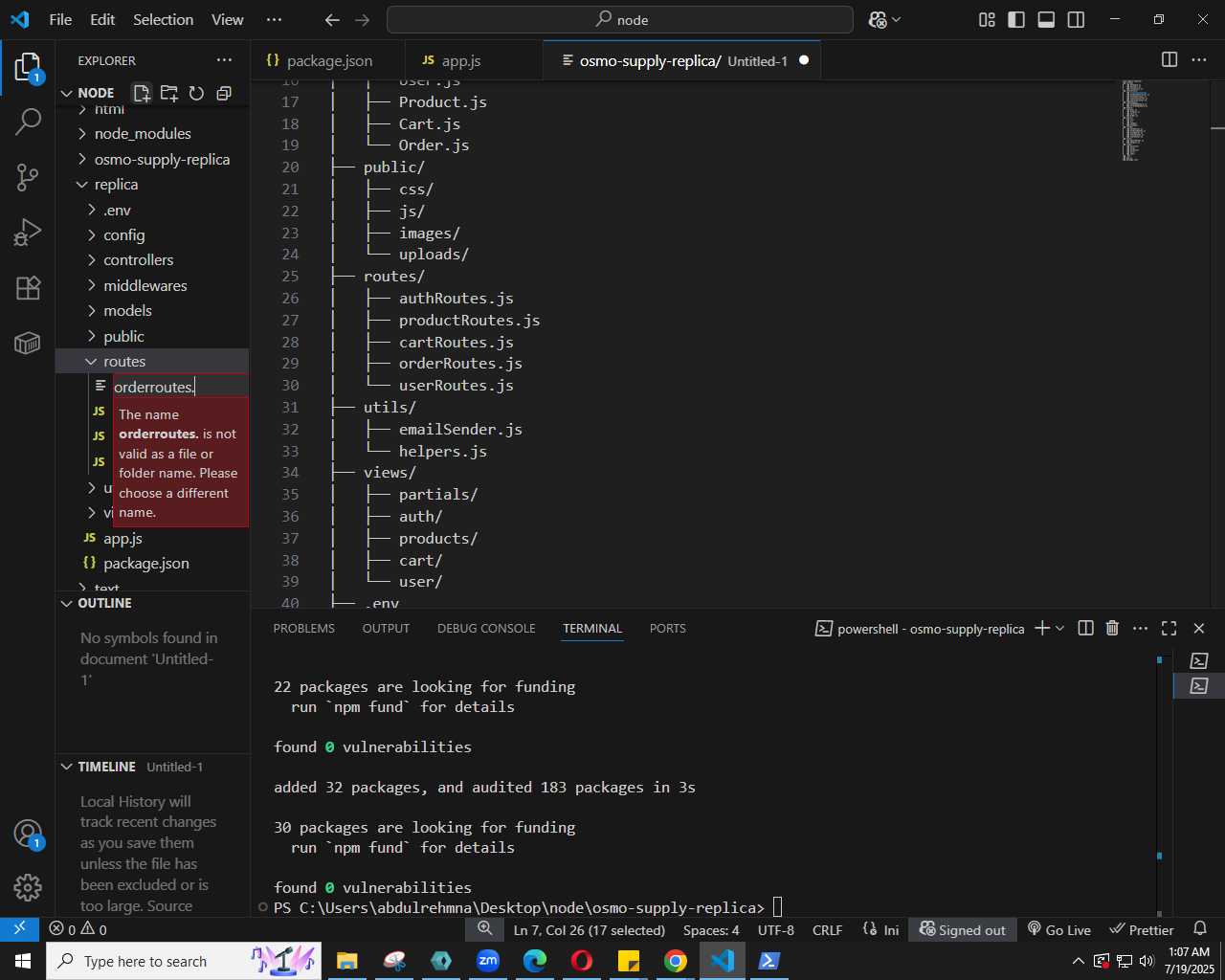The height and width of the screenshot is (980, 1225).
Task: Switch to the PORTS panel tab
Action: click(668, 629)
